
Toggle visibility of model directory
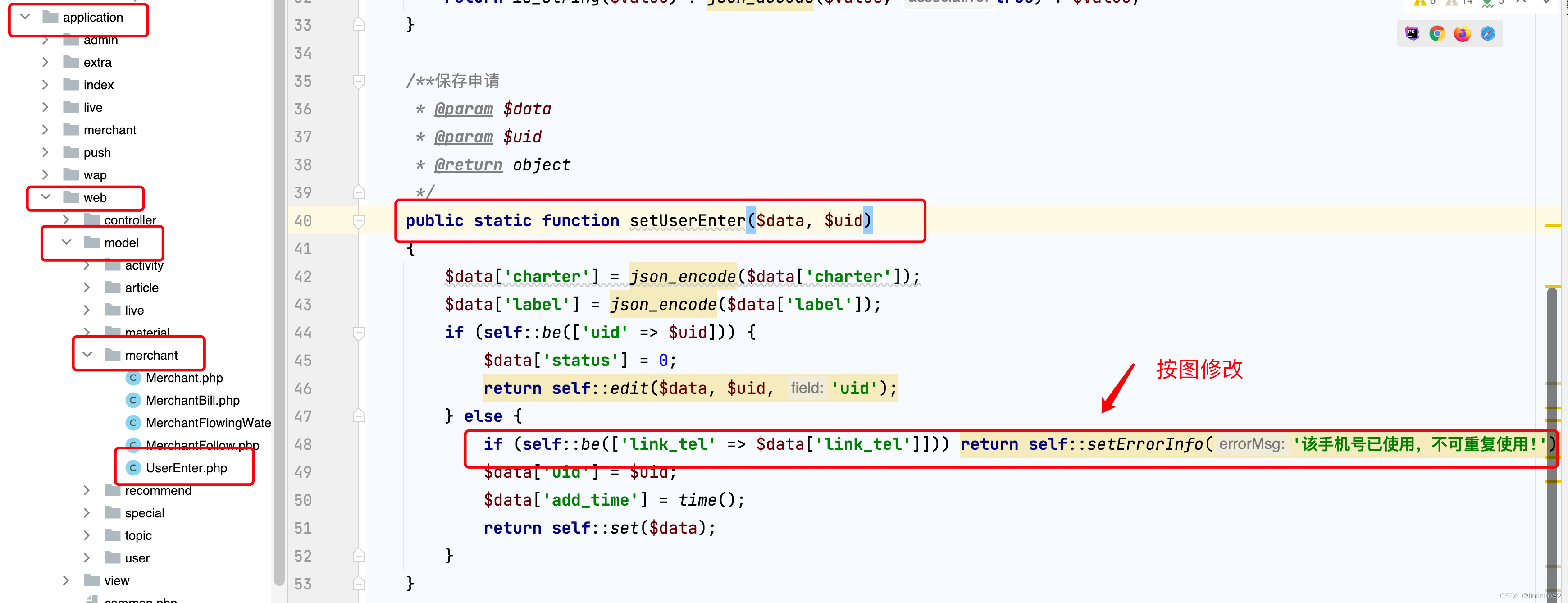(68, 242)
